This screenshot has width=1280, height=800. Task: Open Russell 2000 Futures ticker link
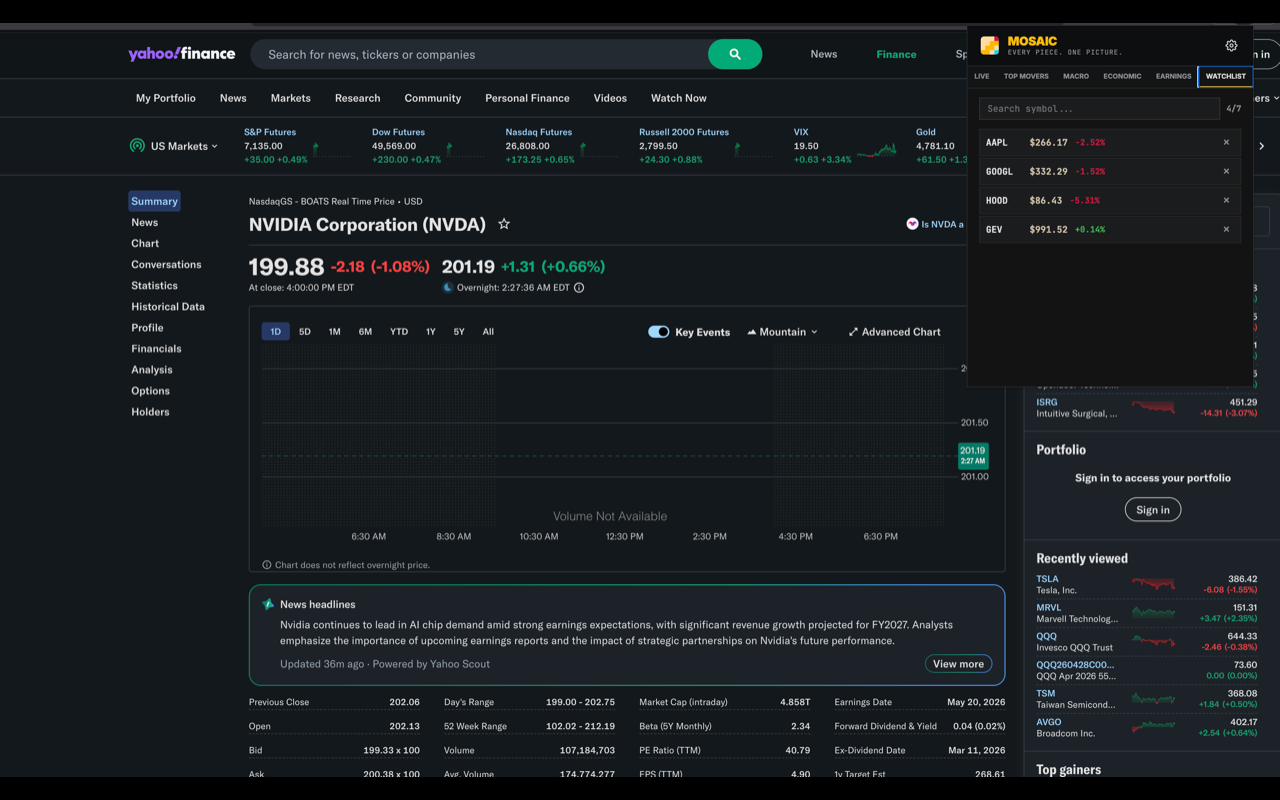click(684, 132)
